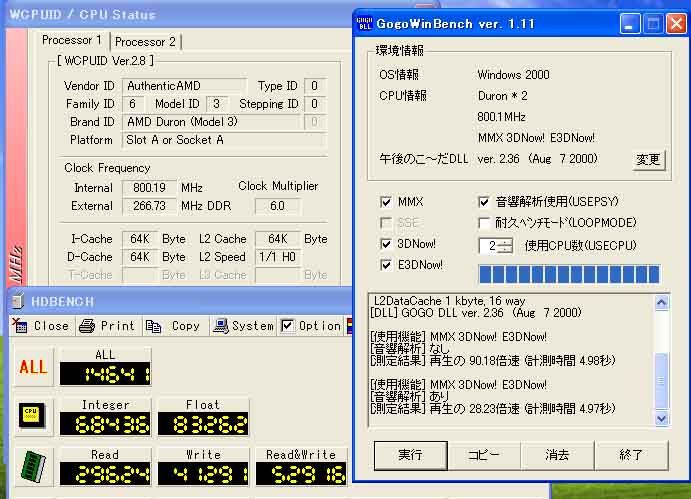Screen dimensions: 691x499
Task: Open System info in HDBENCH toolbar
Action: coord(243,326)
